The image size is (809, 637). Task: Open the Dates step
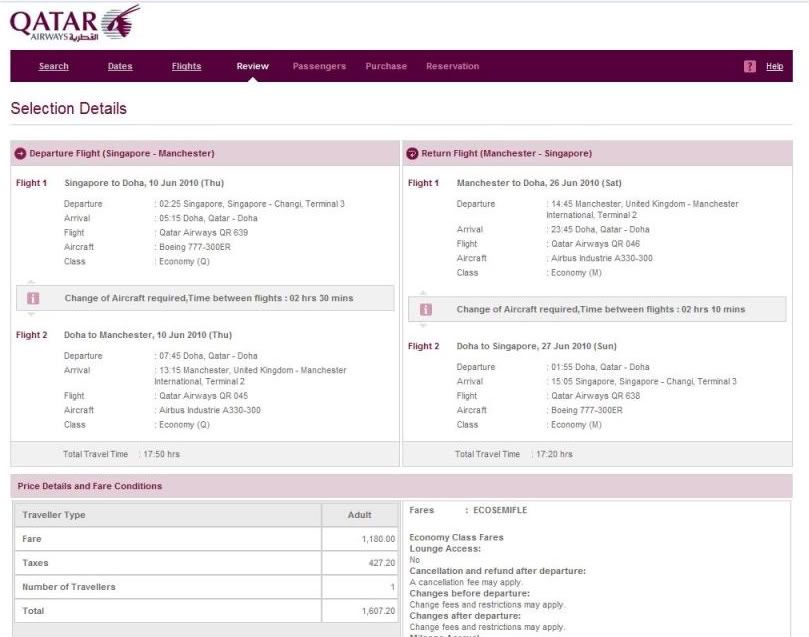click(120, 66)
